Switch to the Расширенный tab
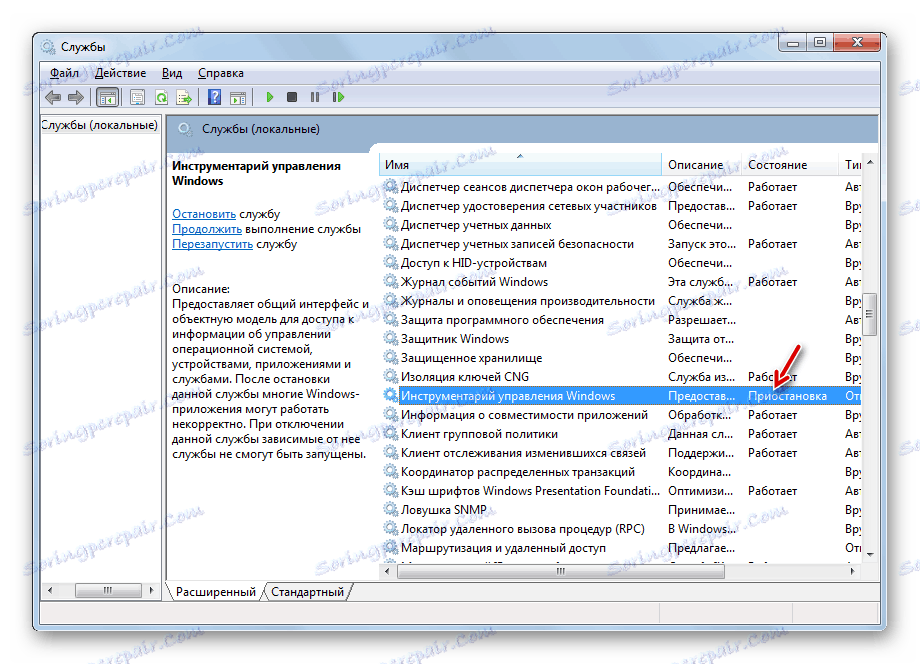The width and height of the screenshot is (920, 664). point(215,592)
